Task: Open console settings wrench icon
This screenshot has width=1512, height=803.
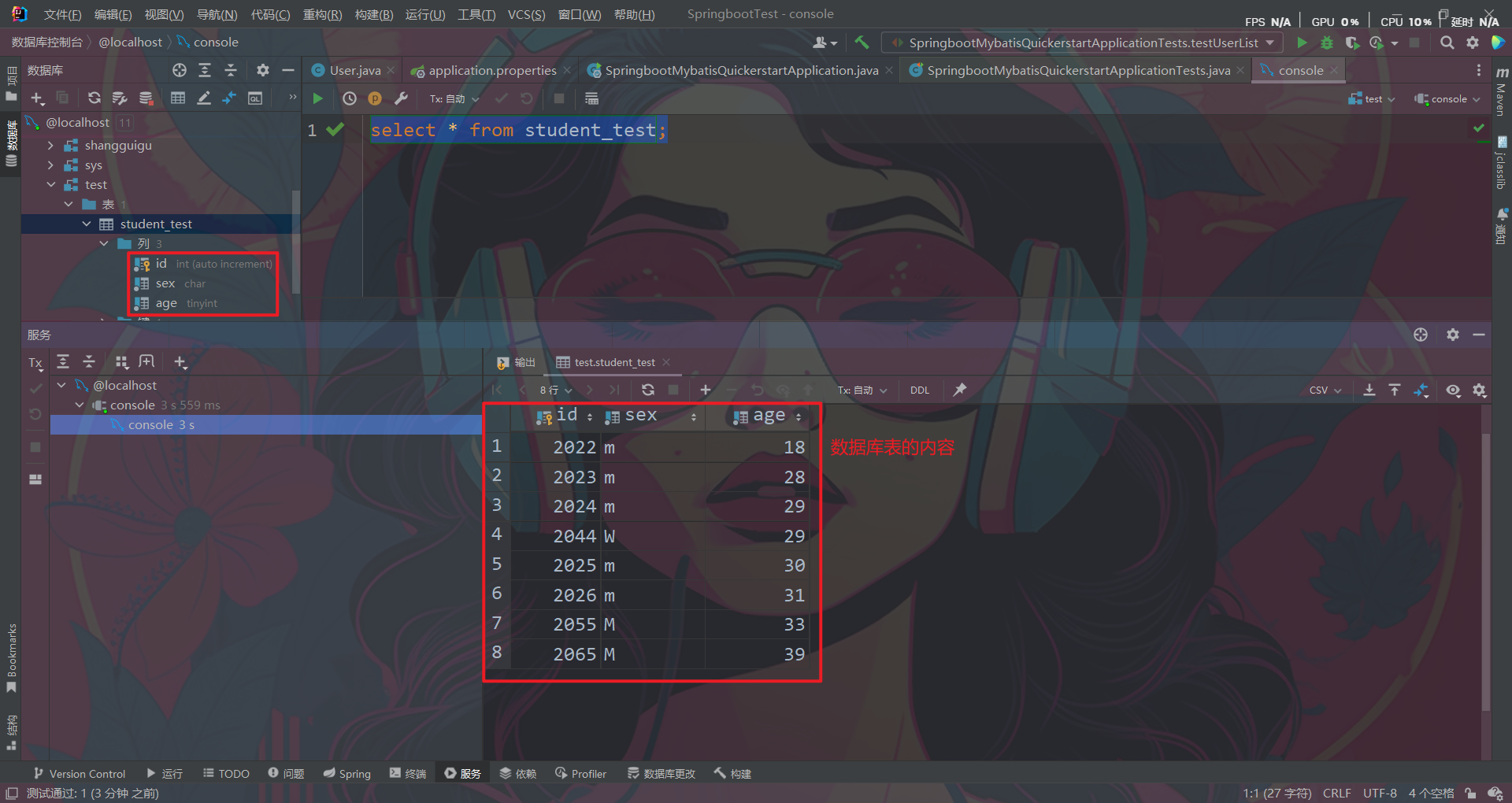Action: point(401,98)
